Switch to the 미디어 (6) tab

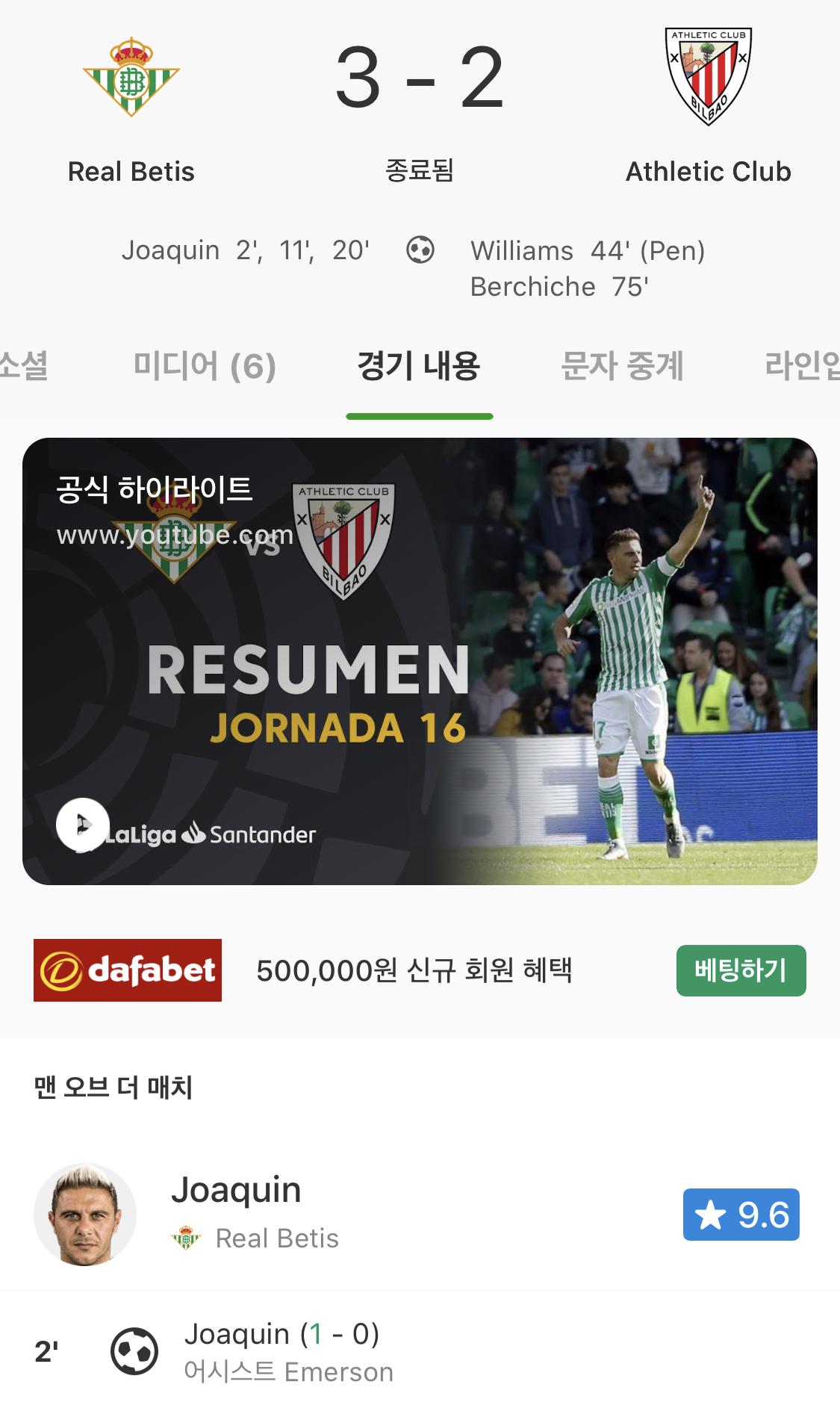tap(205, 366)
